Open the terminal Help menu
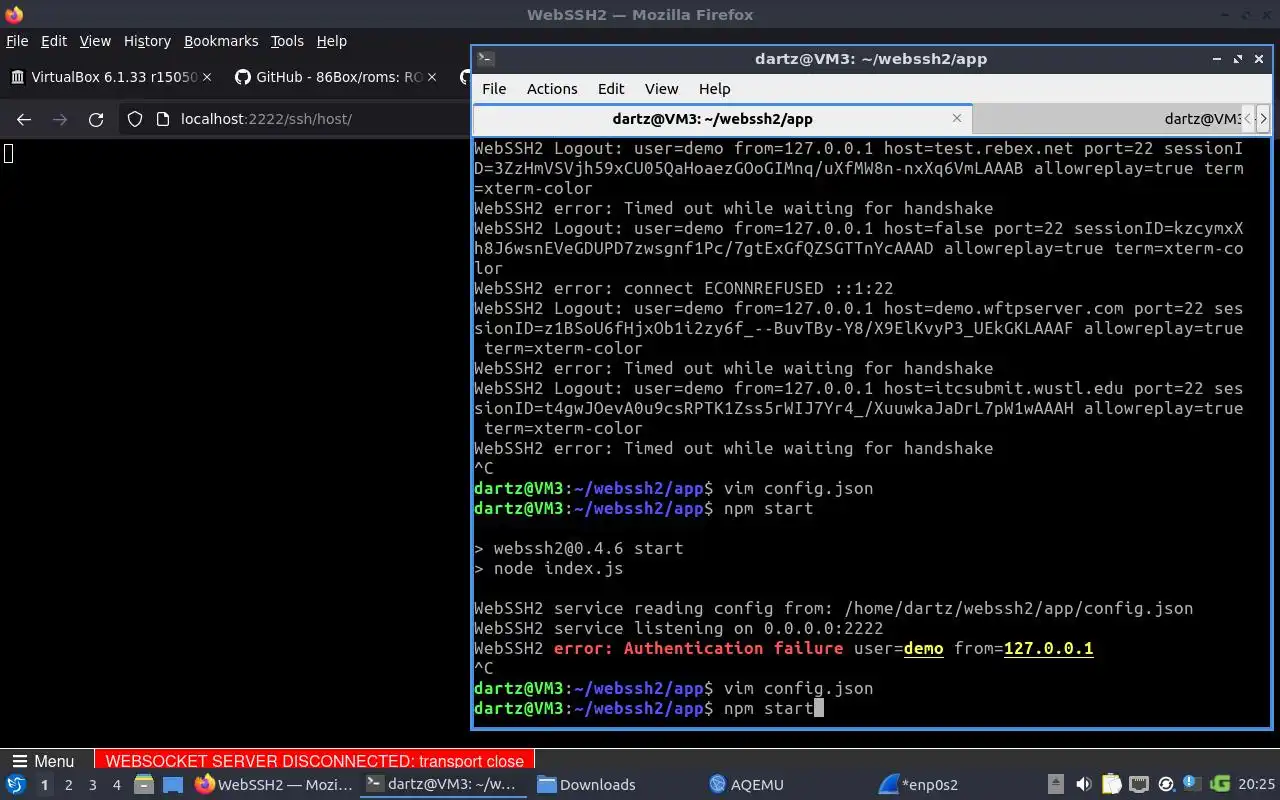Screen dimensions: 1280x800 tap(714, 89)
